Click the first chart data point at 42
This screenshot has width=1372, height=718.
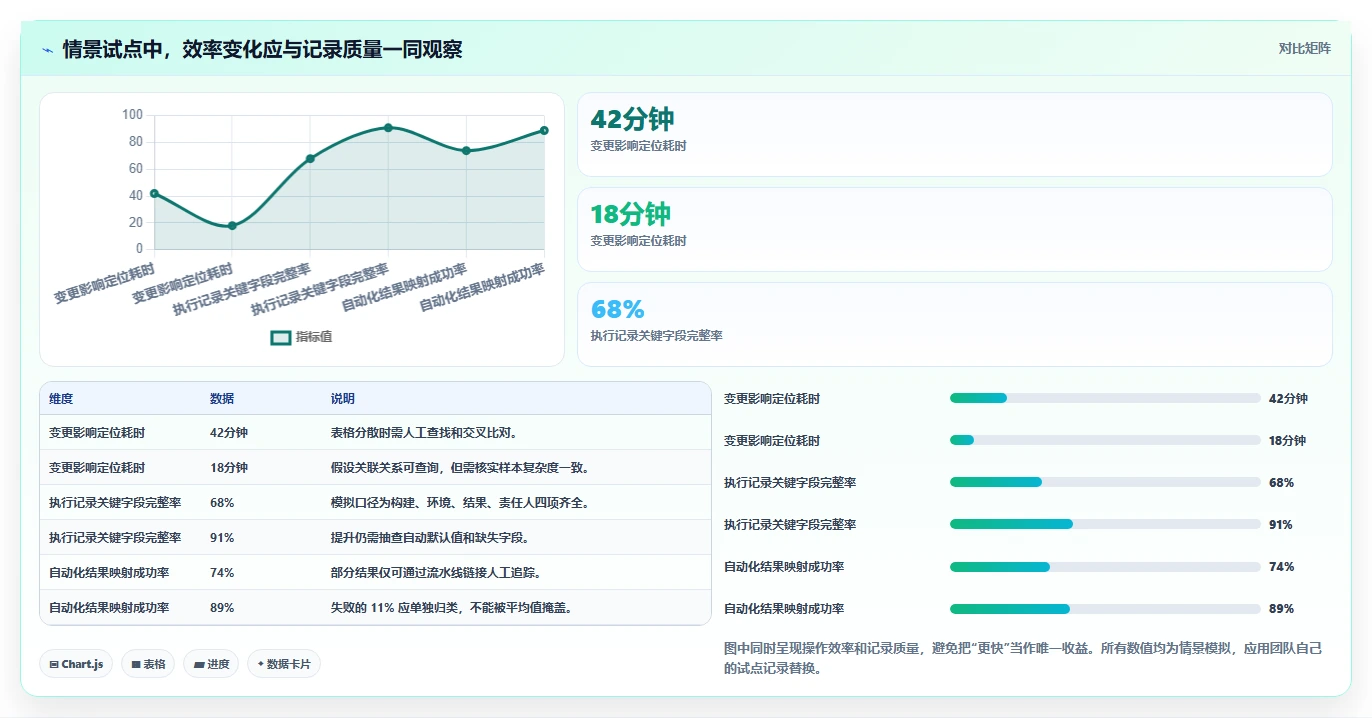pyautogui.click(x=154, y=193)
